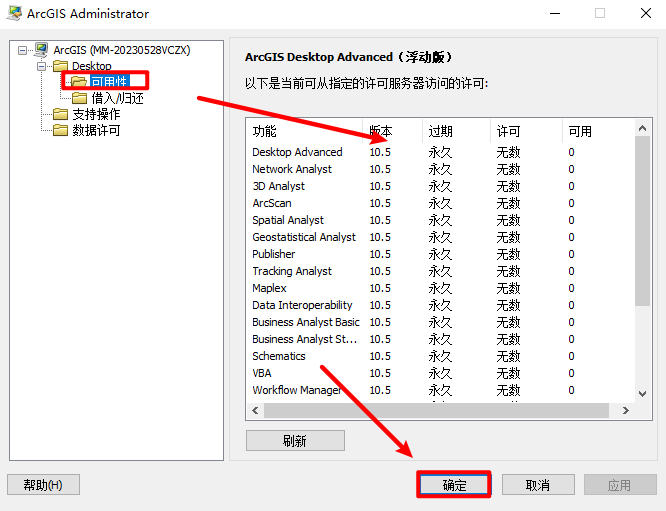
Task: Click the 数据许可 folder icon
Action: pyautogui.click(x=61, y=130)
